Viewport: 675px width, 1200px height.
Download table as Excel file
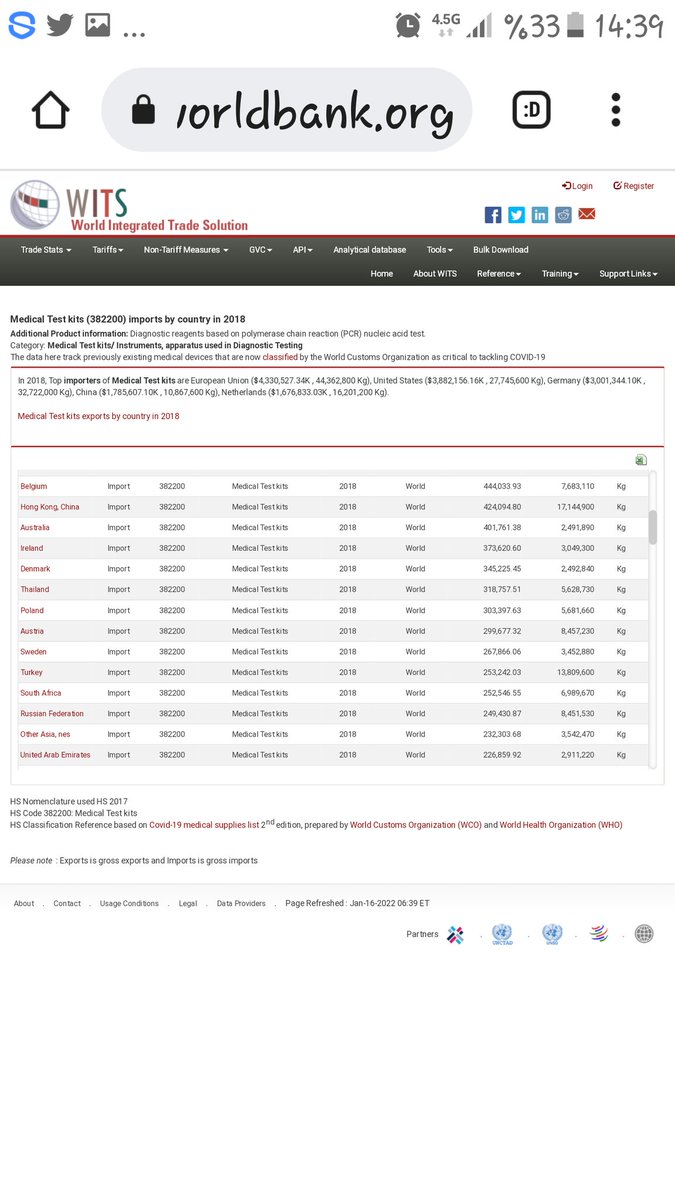coord(641,460)
